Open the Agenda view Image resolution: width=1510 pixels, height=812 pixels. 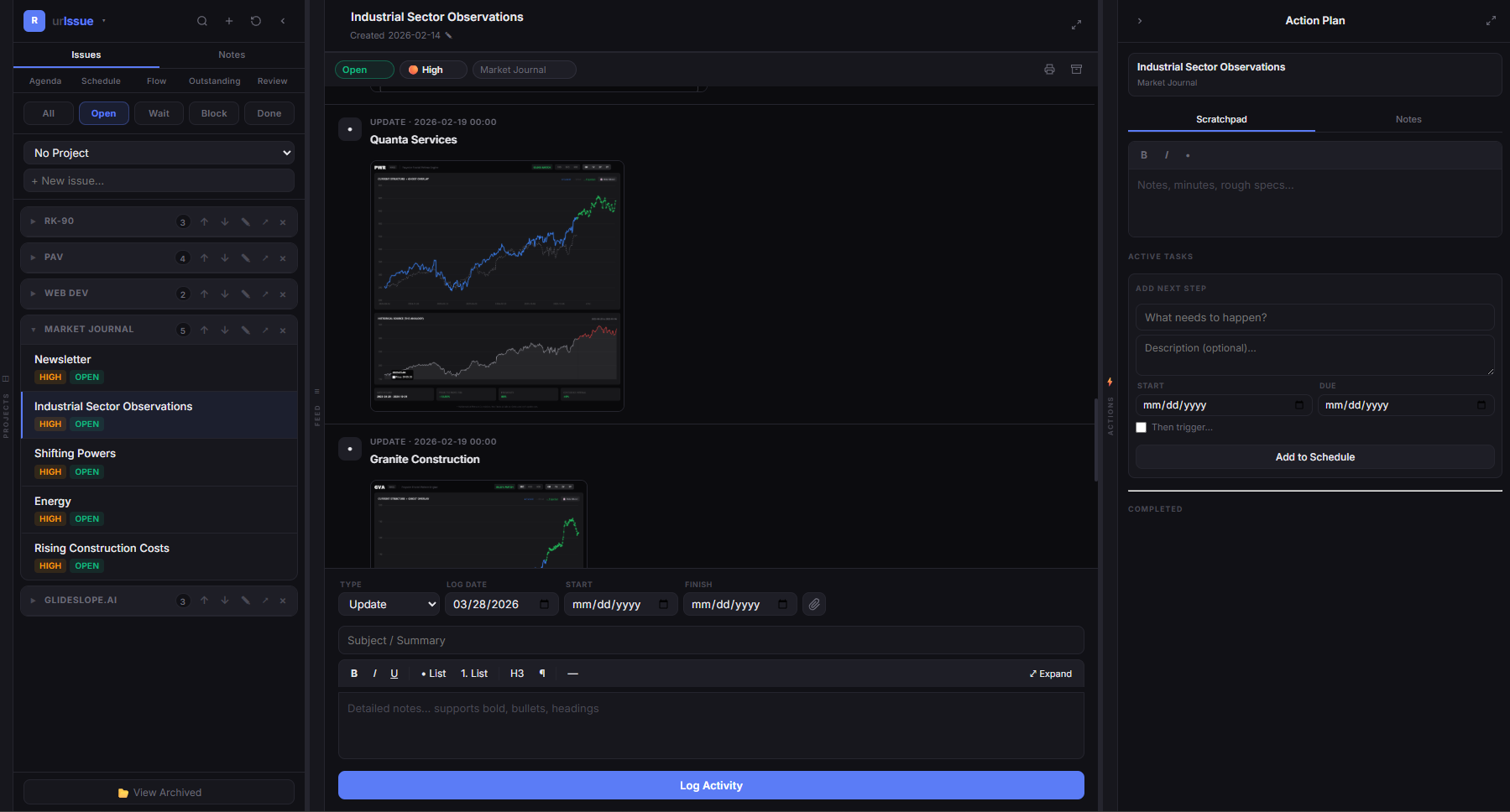pos(45,81)
